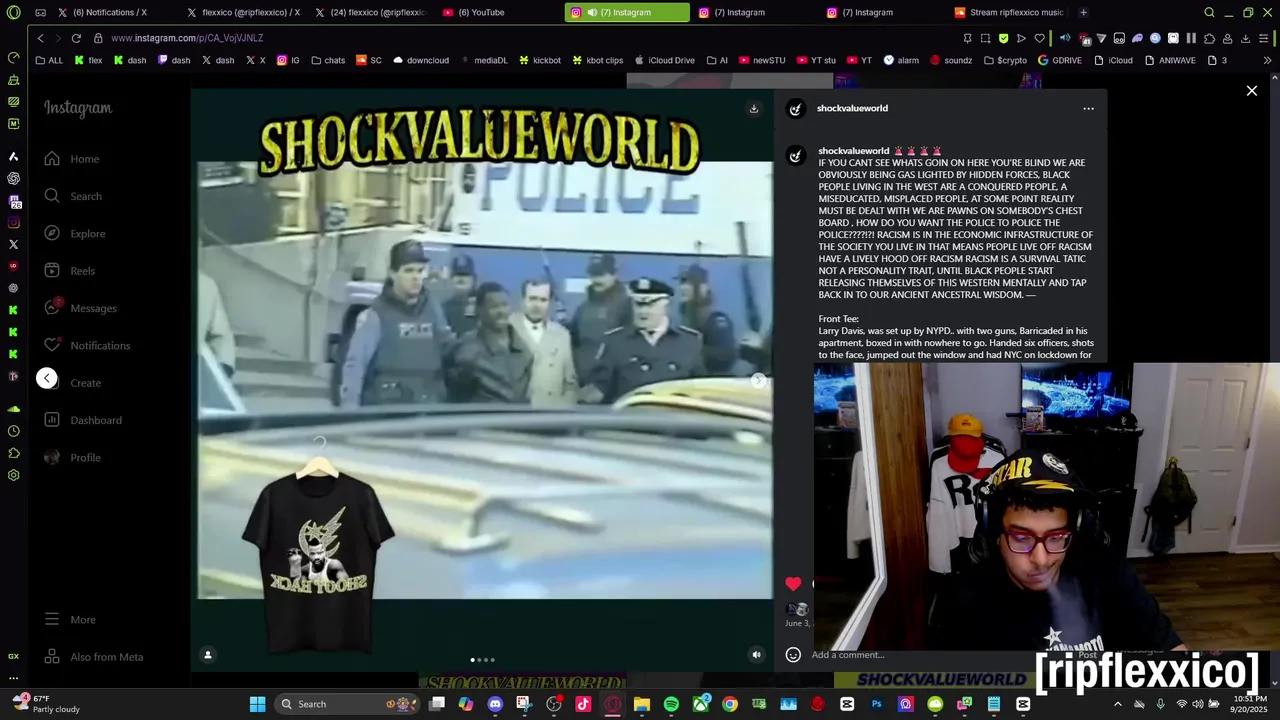Screen dimensions: 1280x720
Task: Switch to flexxico (@ripflexxico) / X tab
Action: click(243, 13)
